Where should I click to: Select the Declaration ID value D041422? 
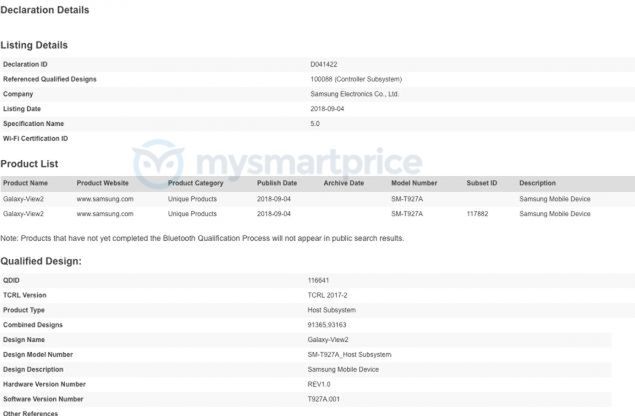pos(324,64)
